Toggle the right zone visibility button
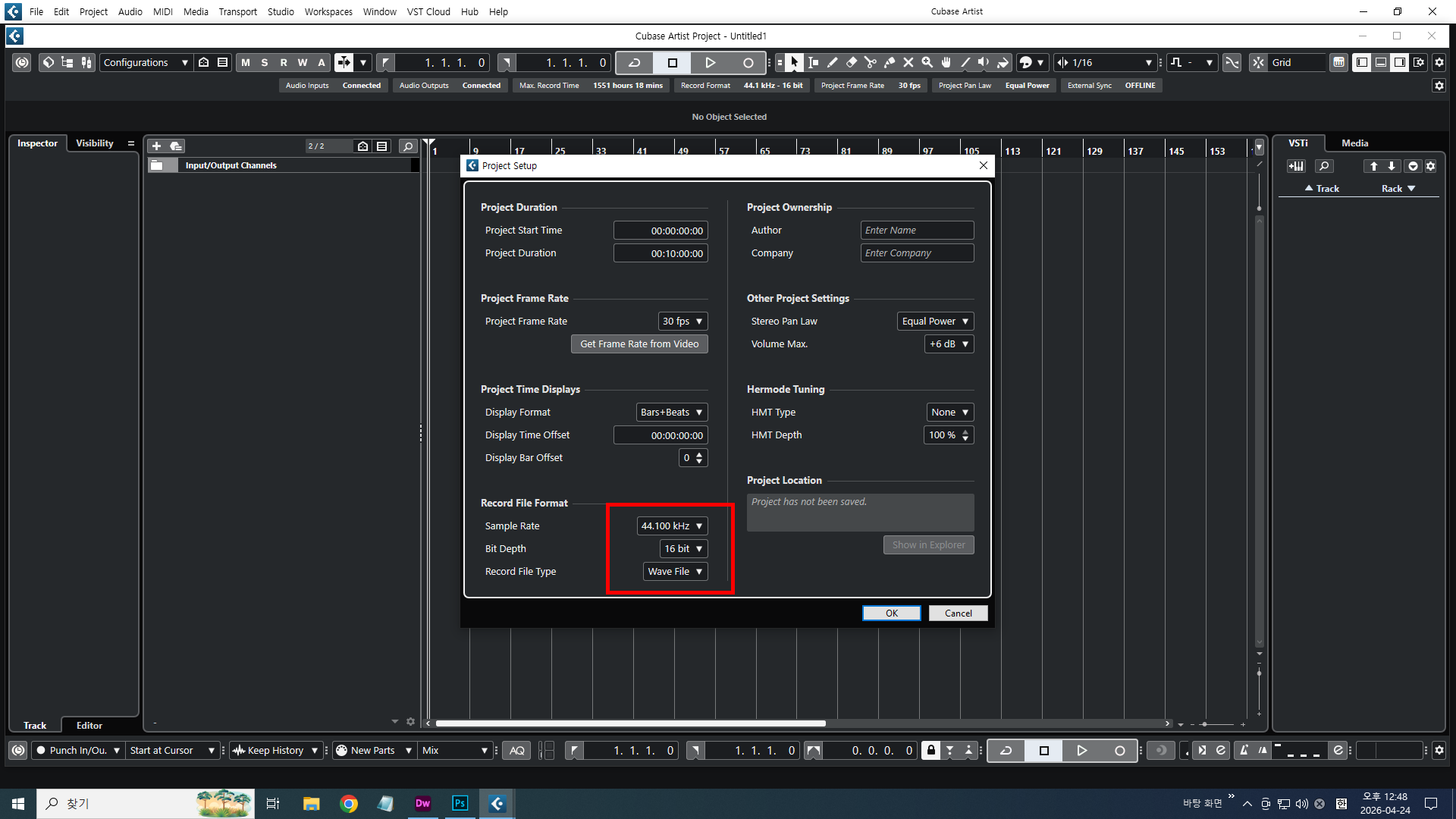Image resolution: width=1456 pixels, height=819 pixels. coord(1400,62)
